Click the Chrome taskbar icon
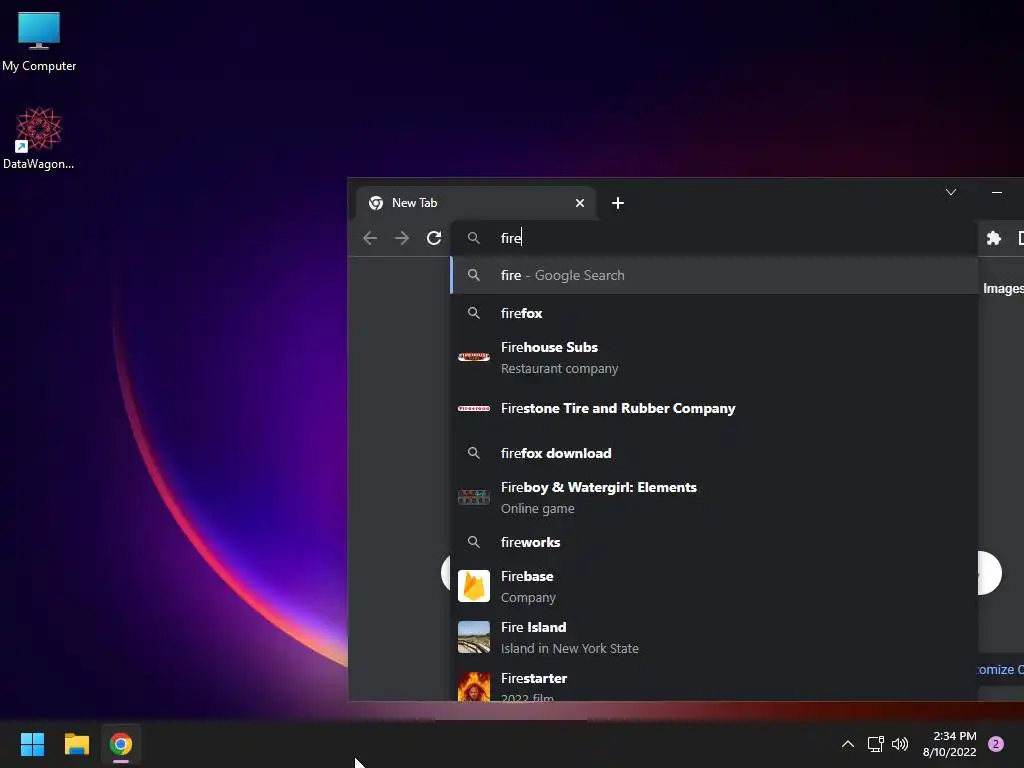Screen dimensions: 1024x768 point(121,744)
